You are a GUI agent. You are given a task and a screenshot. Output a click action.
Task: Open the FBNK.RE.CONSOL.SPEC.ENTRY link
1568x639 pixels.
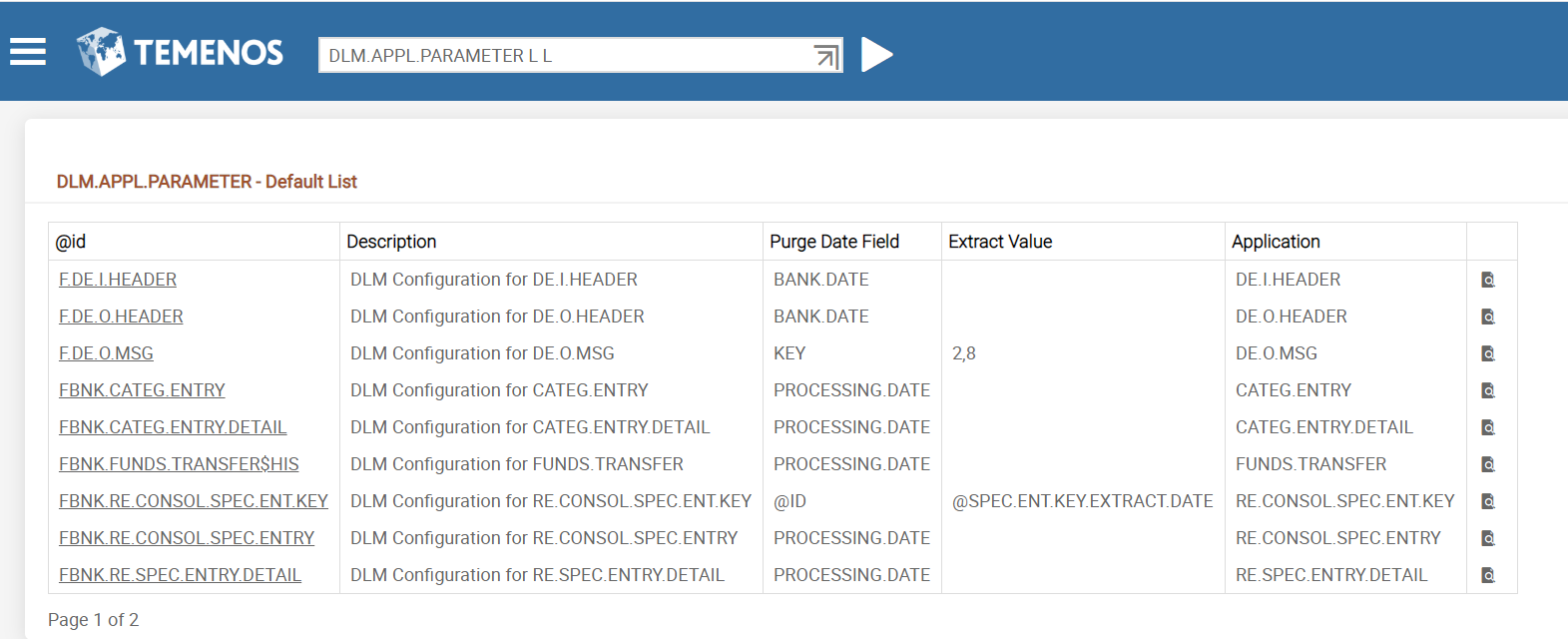tap(187, 538)
